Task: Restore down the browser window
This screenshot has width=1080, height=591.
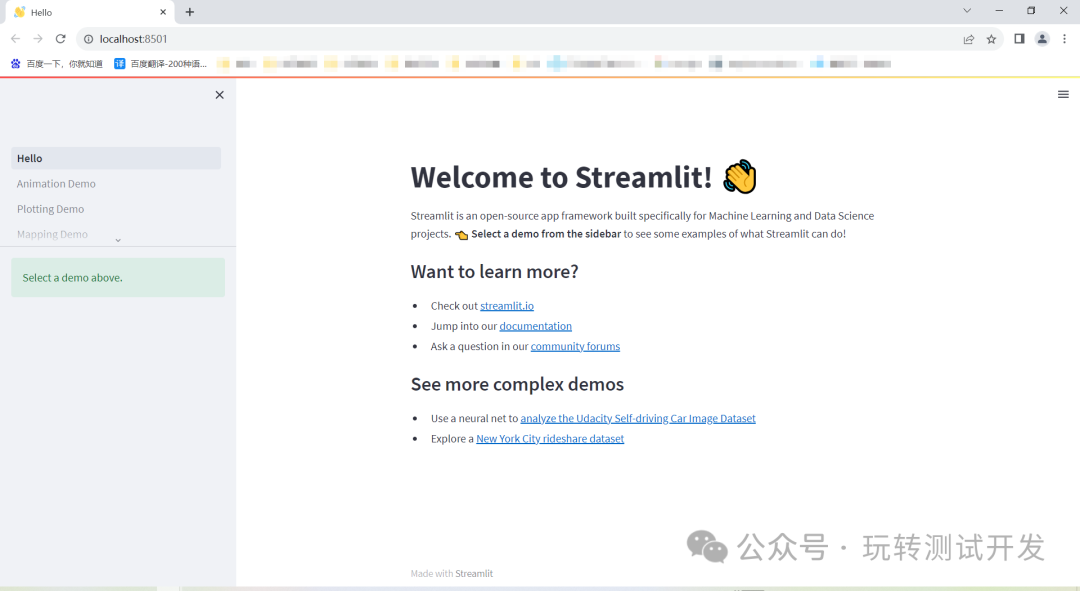Action: click(x=1031, y=10)
